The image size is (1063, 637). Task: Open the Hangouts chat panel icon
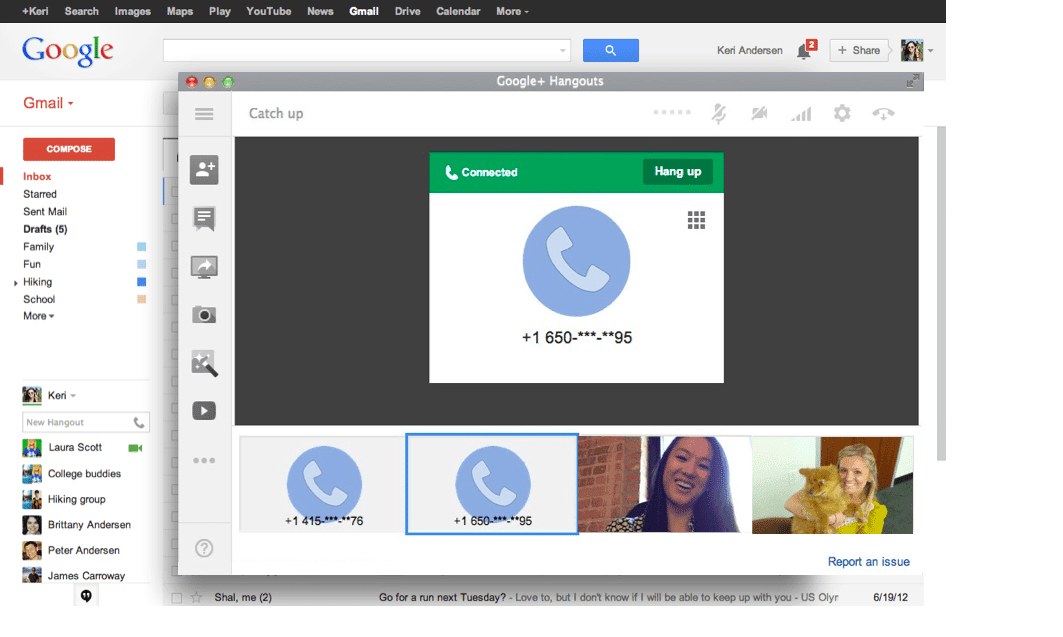204,219
